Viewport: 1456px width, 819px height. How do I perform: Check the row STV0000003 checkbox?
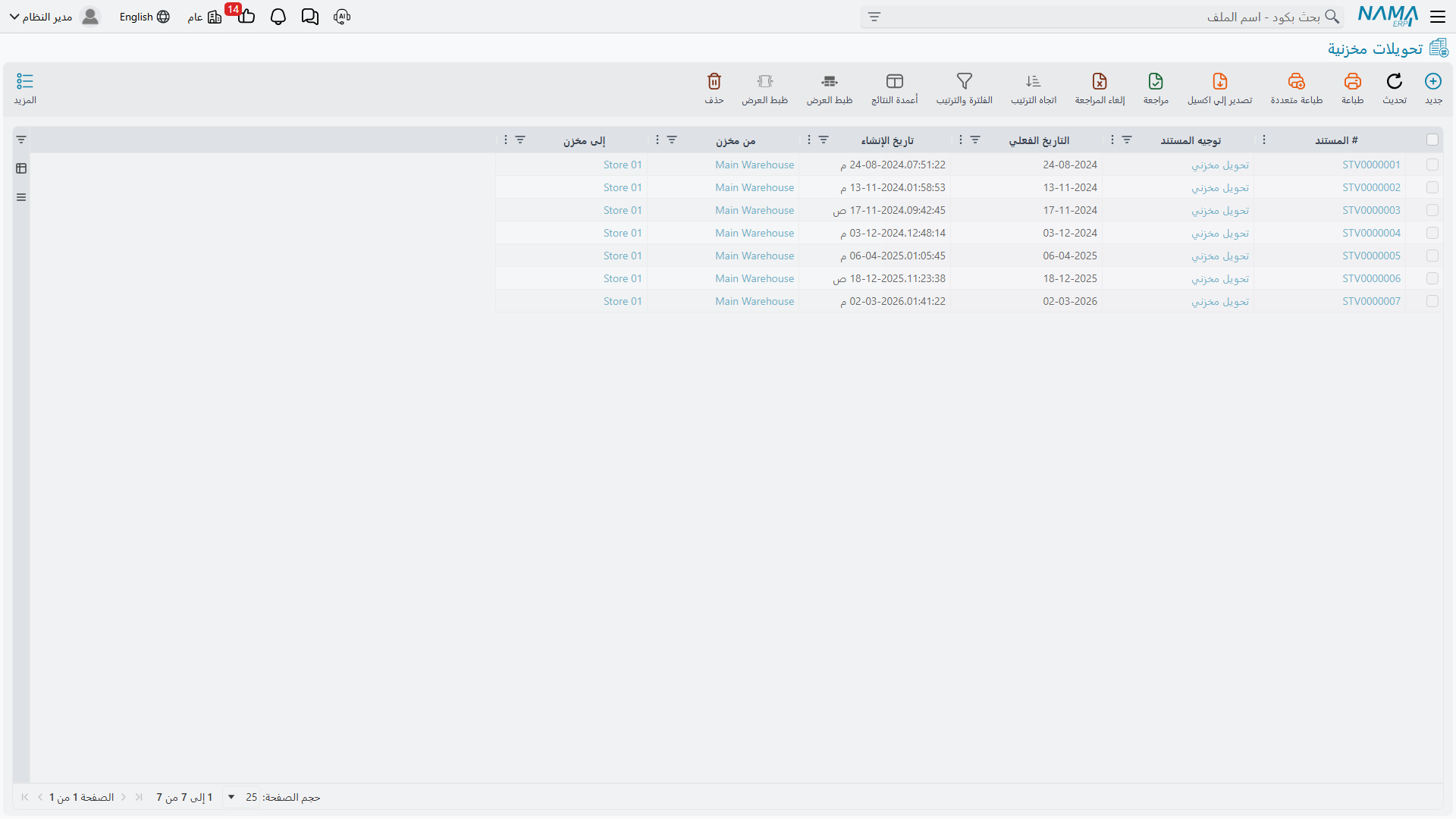coord(1432,210)
